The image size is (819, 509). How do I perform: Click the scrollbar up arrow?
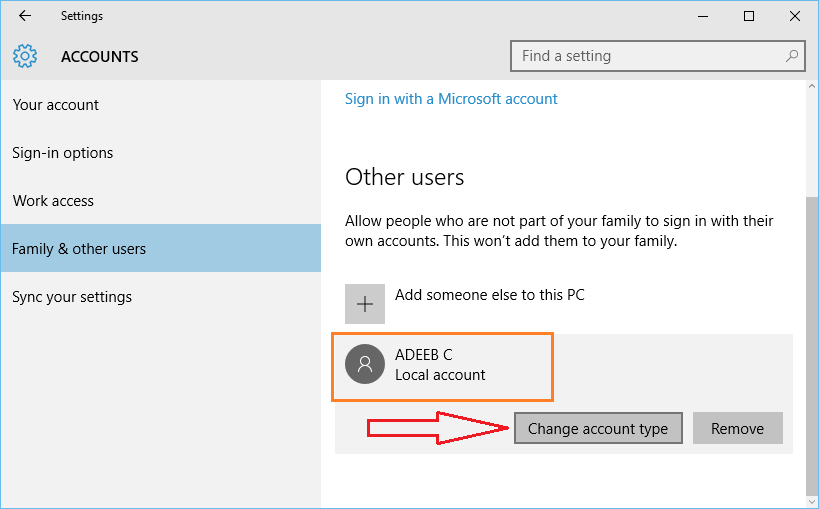point(812,87)
